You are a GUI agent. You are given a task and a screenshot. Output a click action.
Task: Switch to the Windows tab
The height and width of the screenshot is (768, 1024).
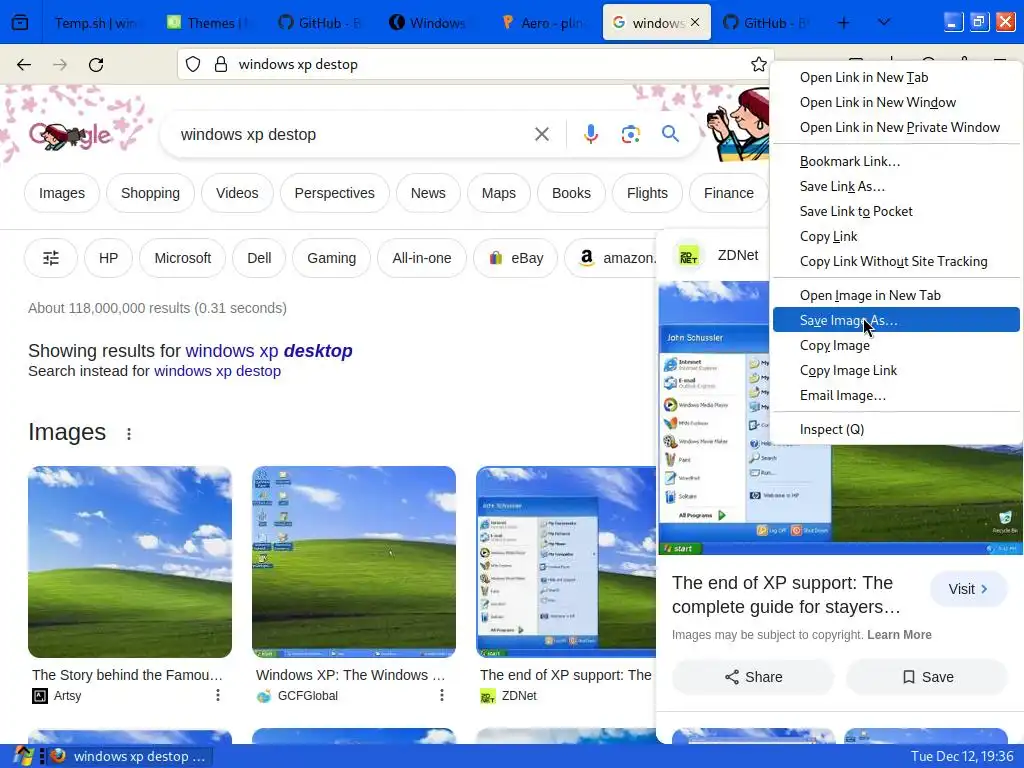[x=432, y=23]
